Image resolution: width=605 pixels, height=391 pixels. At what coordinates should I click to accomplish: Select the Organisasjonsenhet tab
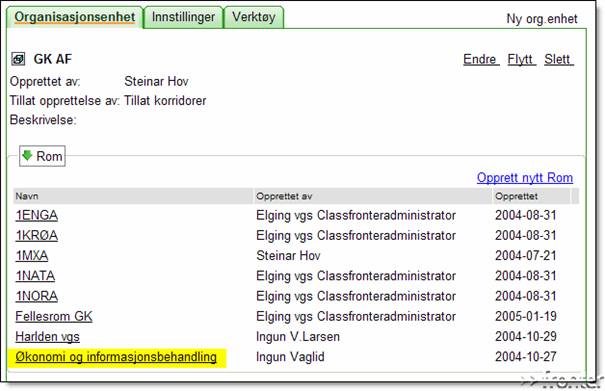(x=75, y=17)
